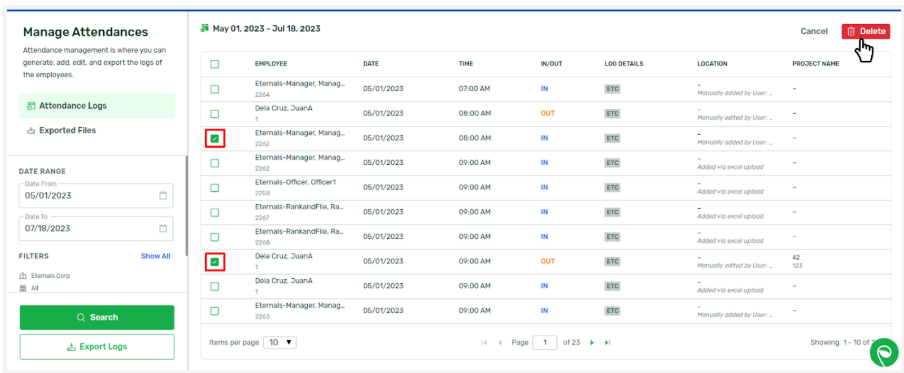Screen dimensions: 904x373
Task: Click the Eternals-Officer, Officer1 employee name
Action: click(x=295, y=182)
